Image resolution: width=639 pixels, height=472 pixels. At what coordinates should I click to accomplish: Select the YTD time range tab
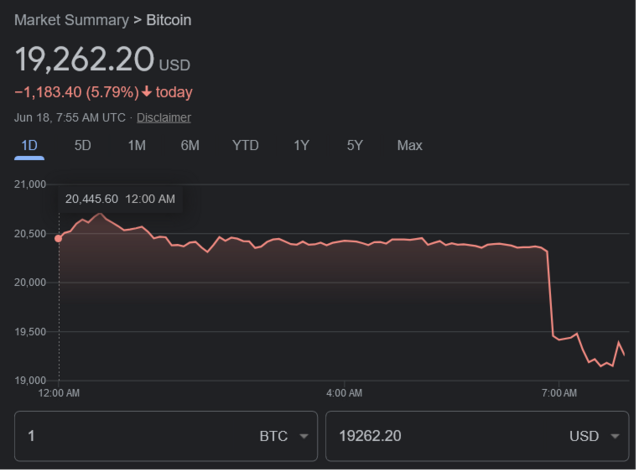pyautogui.click(x=245, y=146)
